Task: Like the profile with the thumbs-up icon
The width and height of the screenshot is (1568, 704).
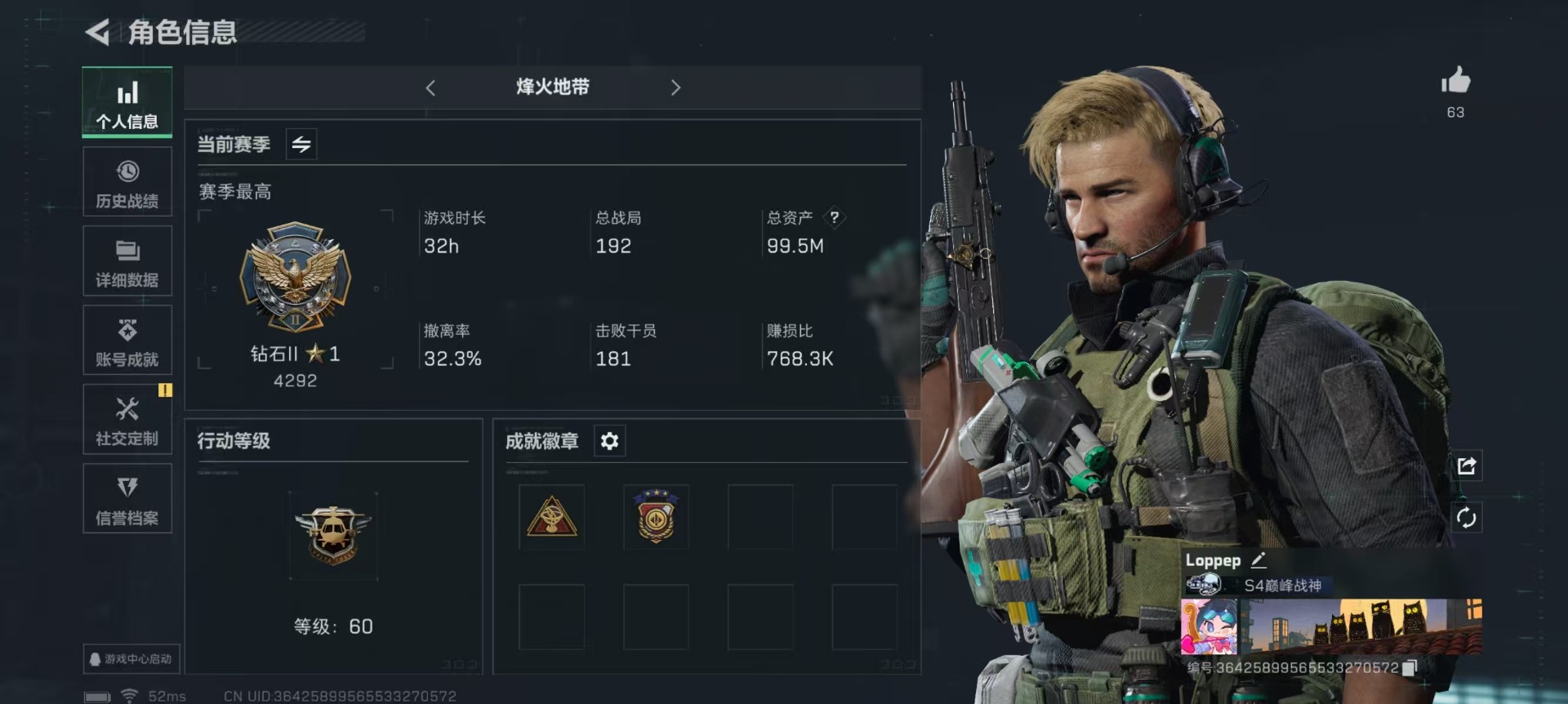Action: (1455, 80)
